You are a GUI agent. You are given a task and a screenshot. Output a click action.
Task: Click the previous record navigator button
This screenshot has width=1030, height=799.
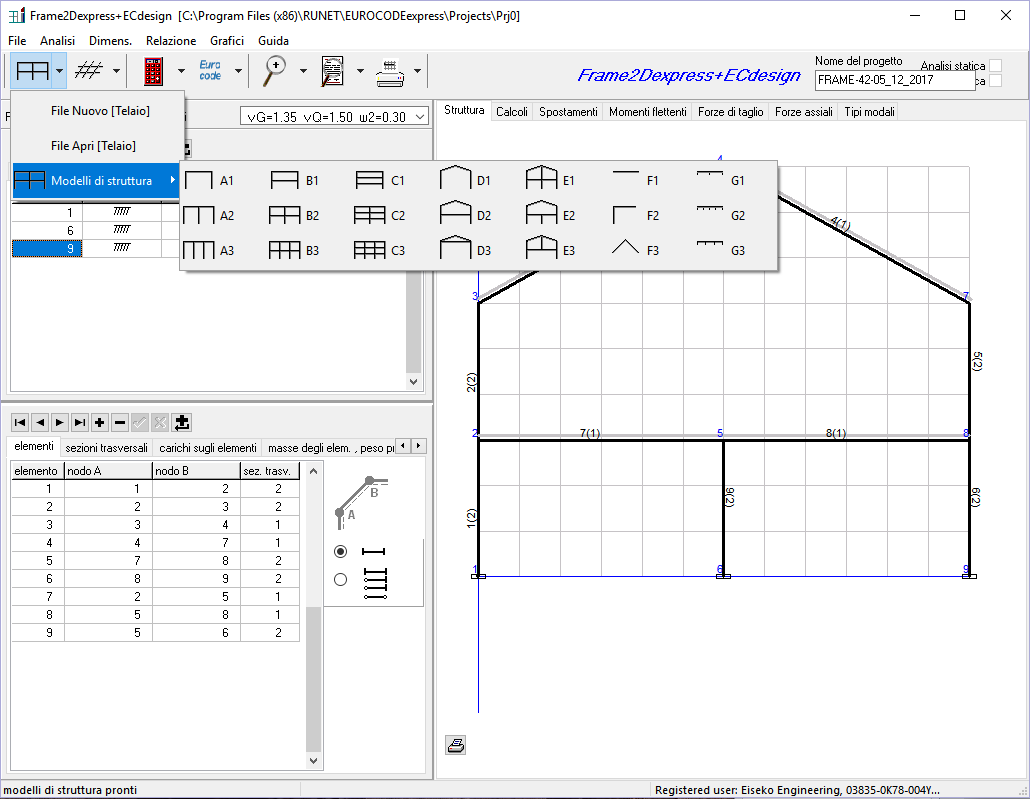click(40, 422)
